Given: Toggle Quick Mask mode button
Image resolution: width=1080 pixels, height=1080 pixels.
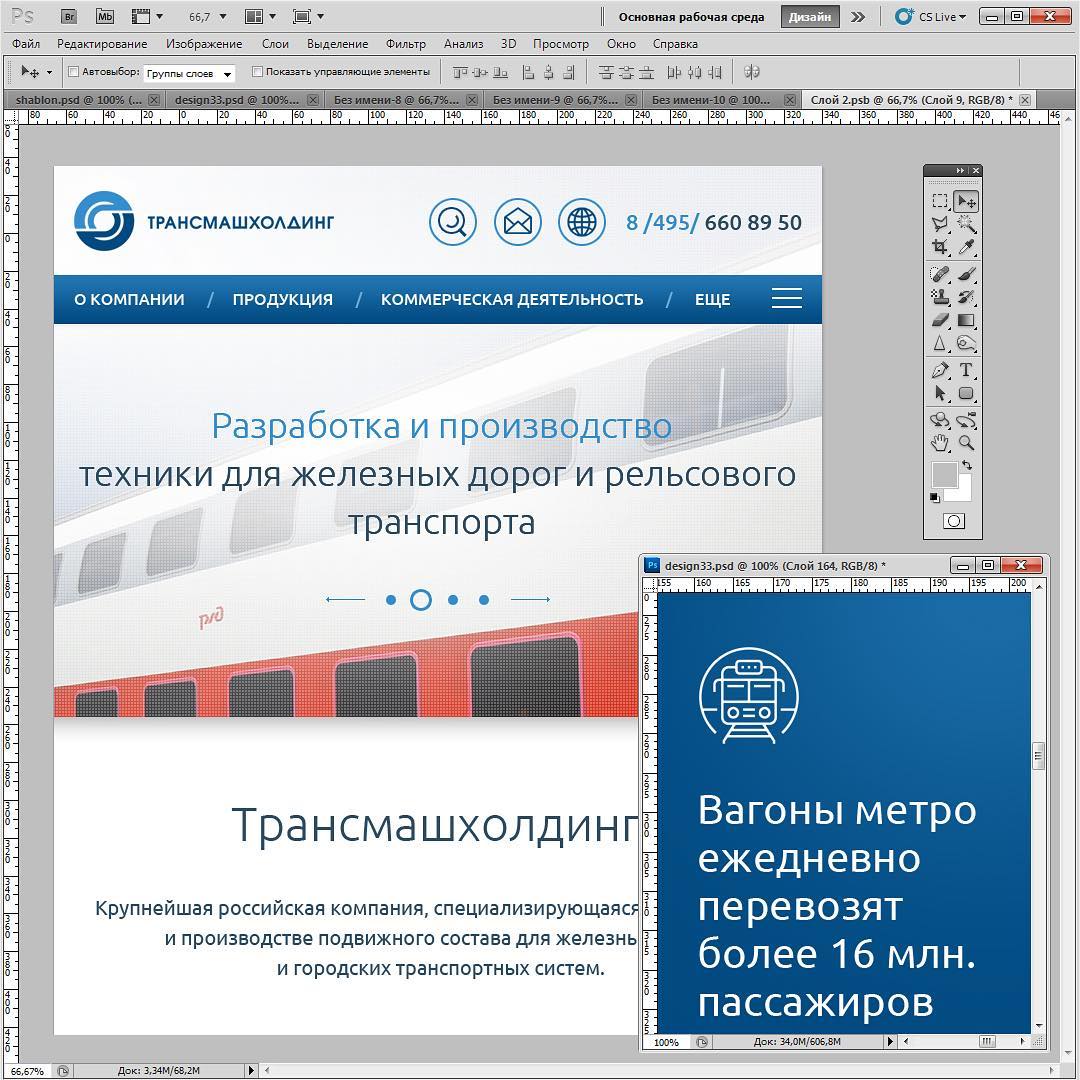Looking at the screenshot, I should [x=954, y=521].
